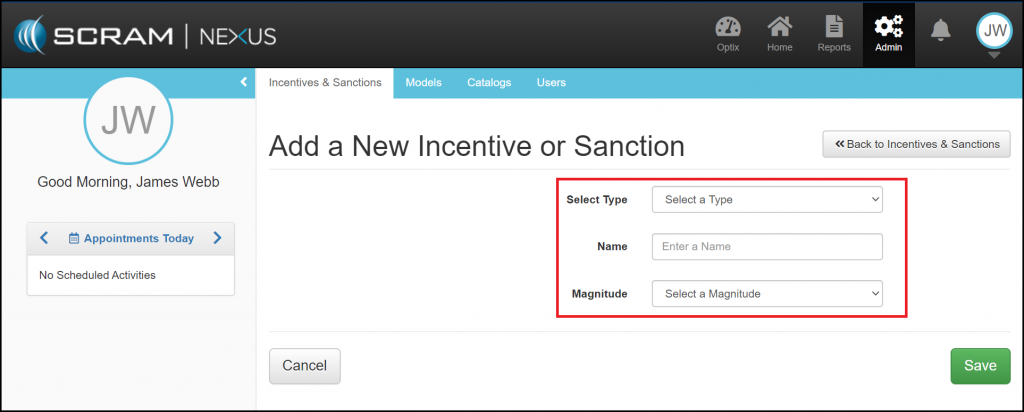Switch to the Models tab
1024x412 pixels.
pos(423,83)
